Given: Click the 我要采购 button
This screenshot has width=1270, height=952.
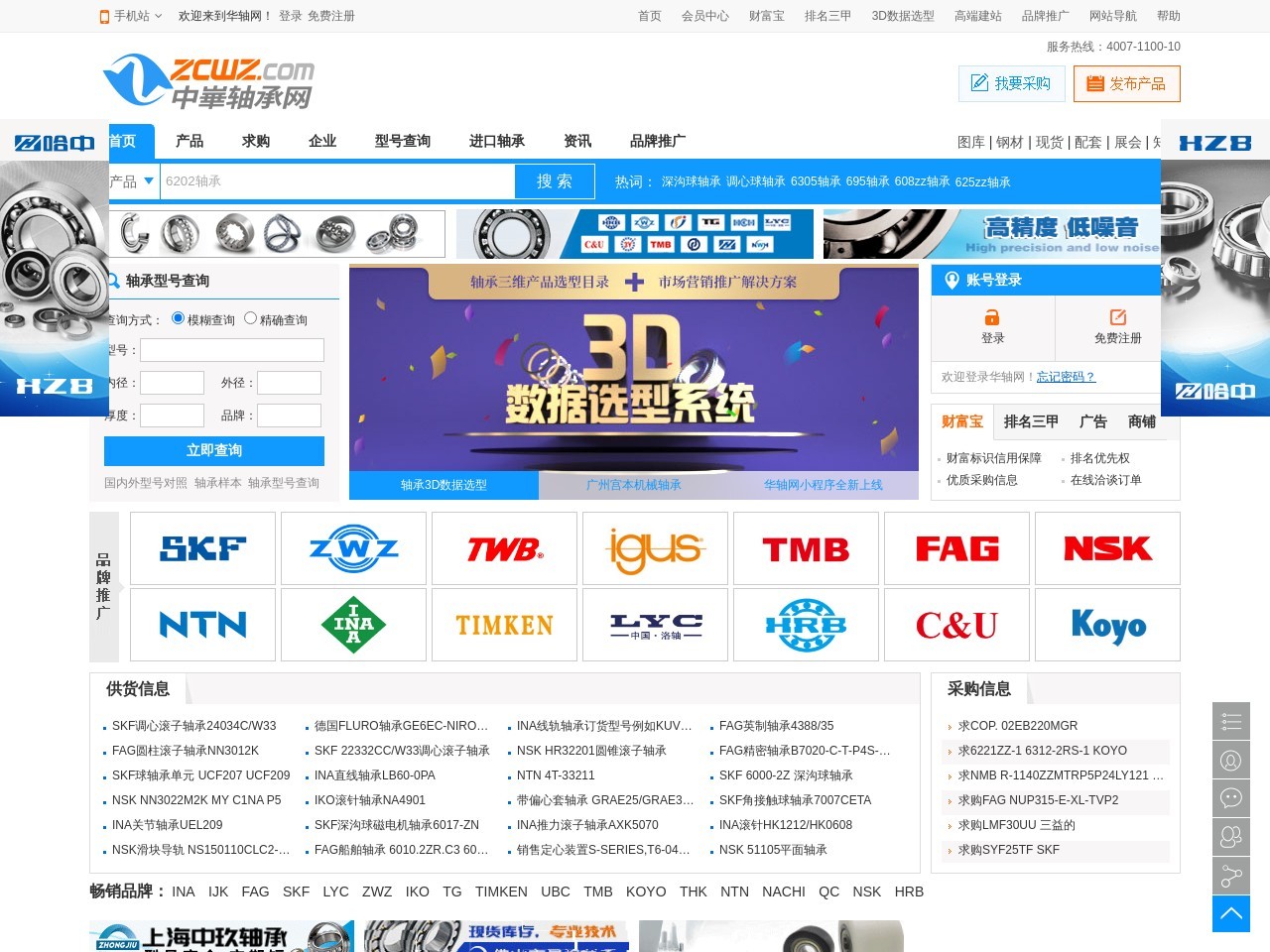Looking at the screenshot, I should [x=1012, y=83].
